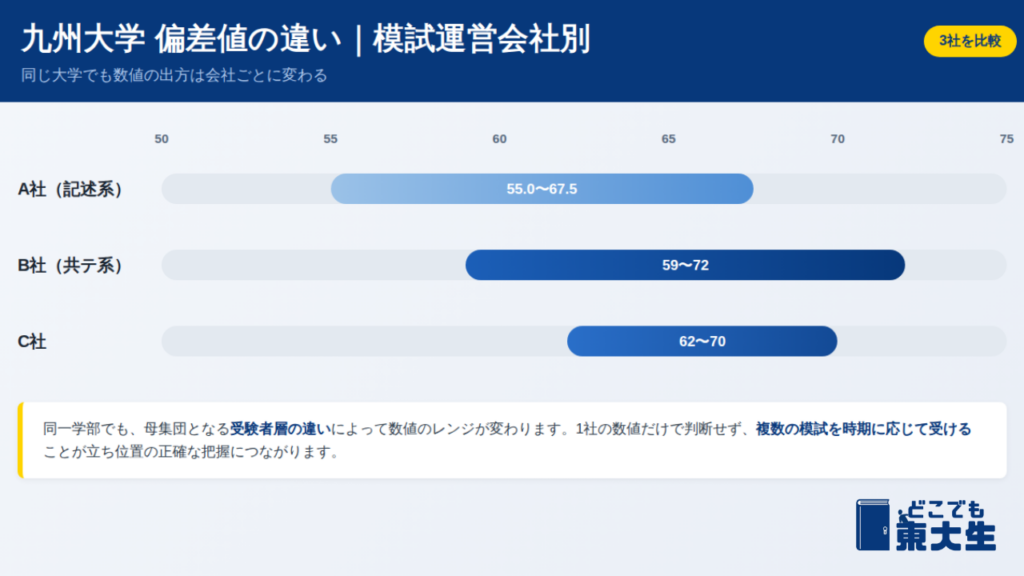
Task: Select the B社 bar labeled 59〜72
Action: tap(685, 265)
